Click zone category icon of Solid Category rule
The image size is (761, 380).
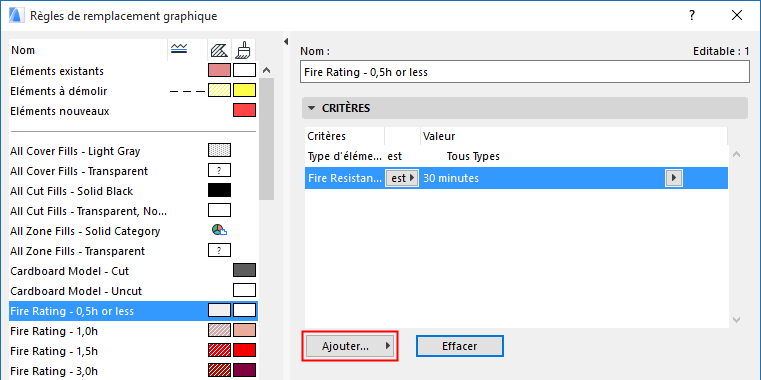click(x=219, y=231)
